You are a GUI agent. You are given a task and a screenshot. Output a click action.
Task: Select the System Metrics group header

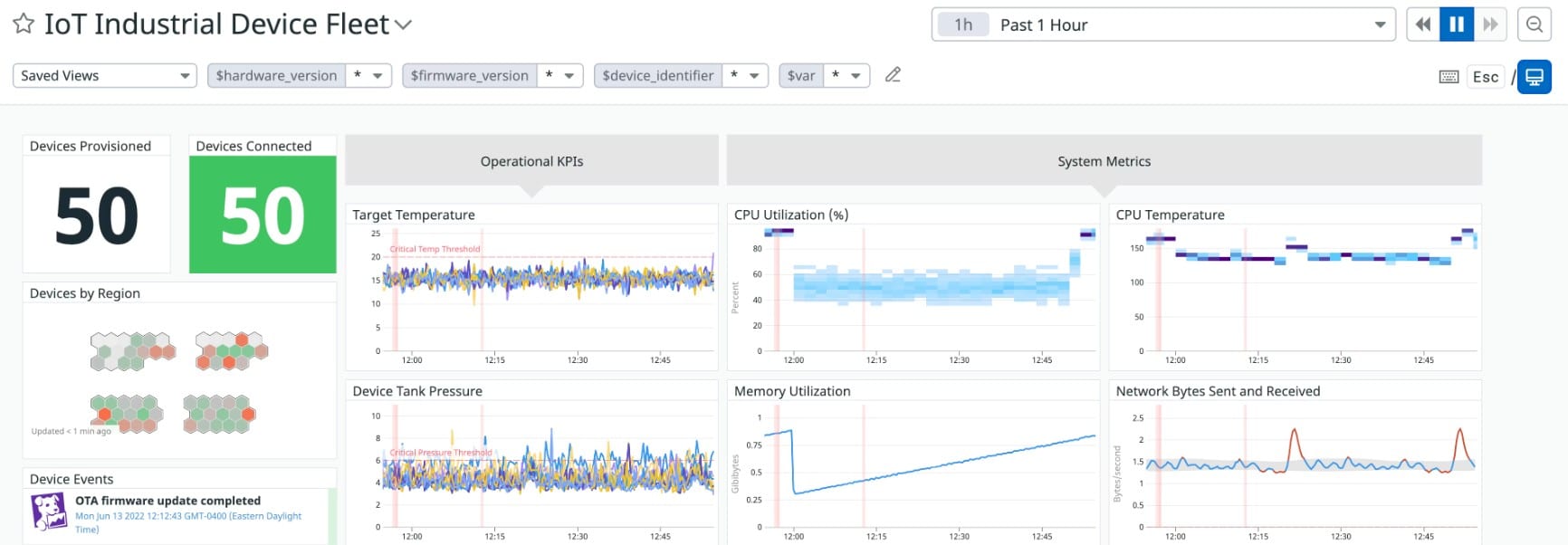[1104, 161]
